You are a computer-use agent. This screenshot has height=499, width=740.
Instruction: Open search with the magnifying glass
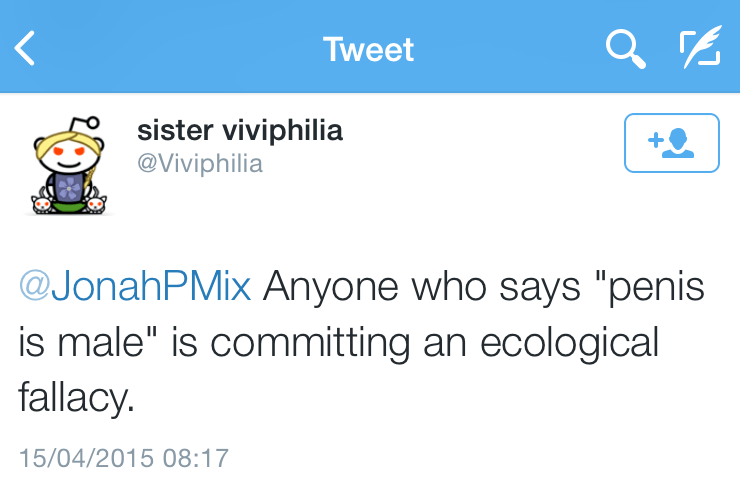626,48
